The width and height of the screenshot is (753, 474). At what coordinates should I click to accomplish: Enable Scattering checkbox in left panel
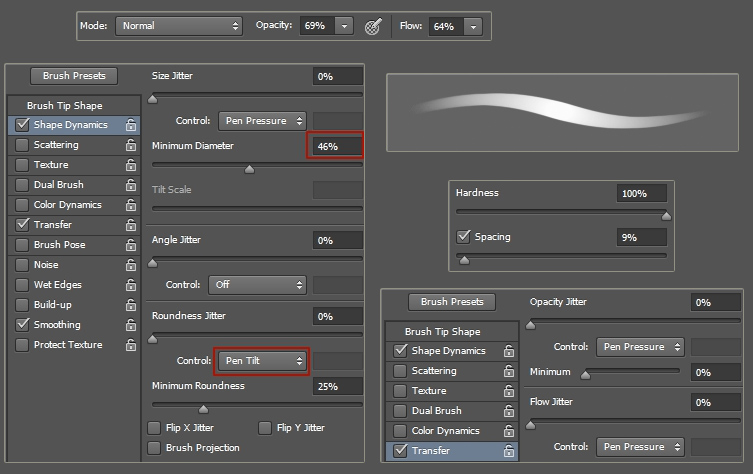[22, 145]
